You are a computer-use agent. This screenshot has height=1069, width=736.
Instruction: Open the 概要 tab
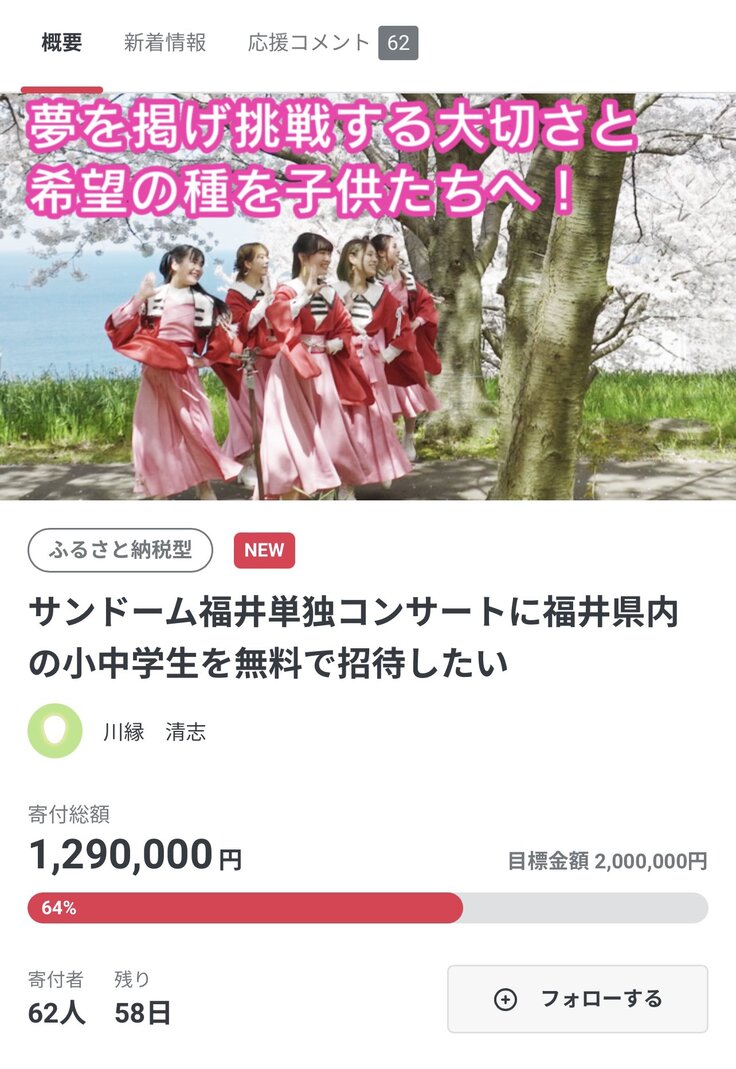pos(61,43)
